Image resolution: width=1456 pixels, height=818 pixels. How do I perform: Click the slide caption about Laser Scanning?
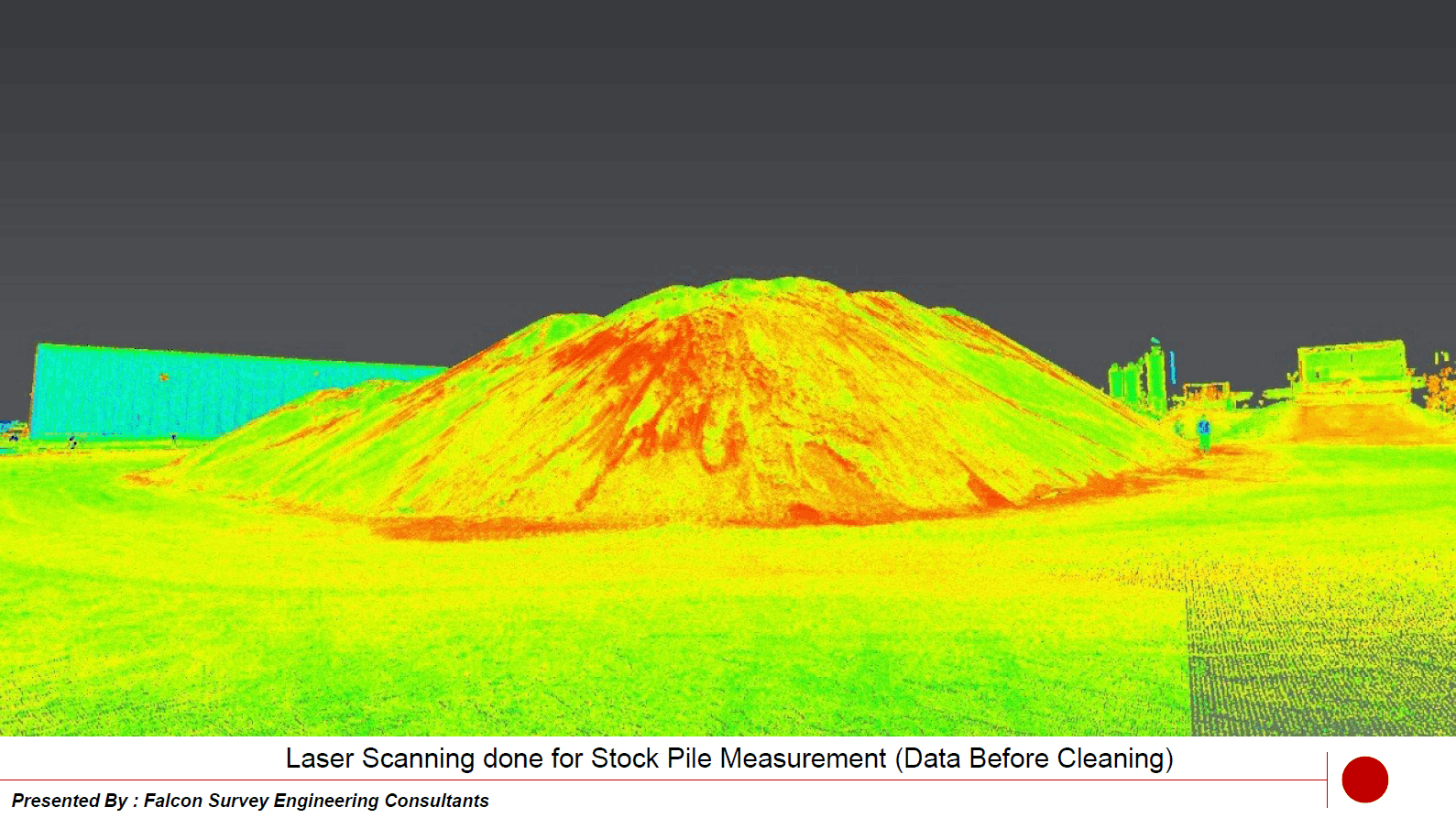[729, 758]
